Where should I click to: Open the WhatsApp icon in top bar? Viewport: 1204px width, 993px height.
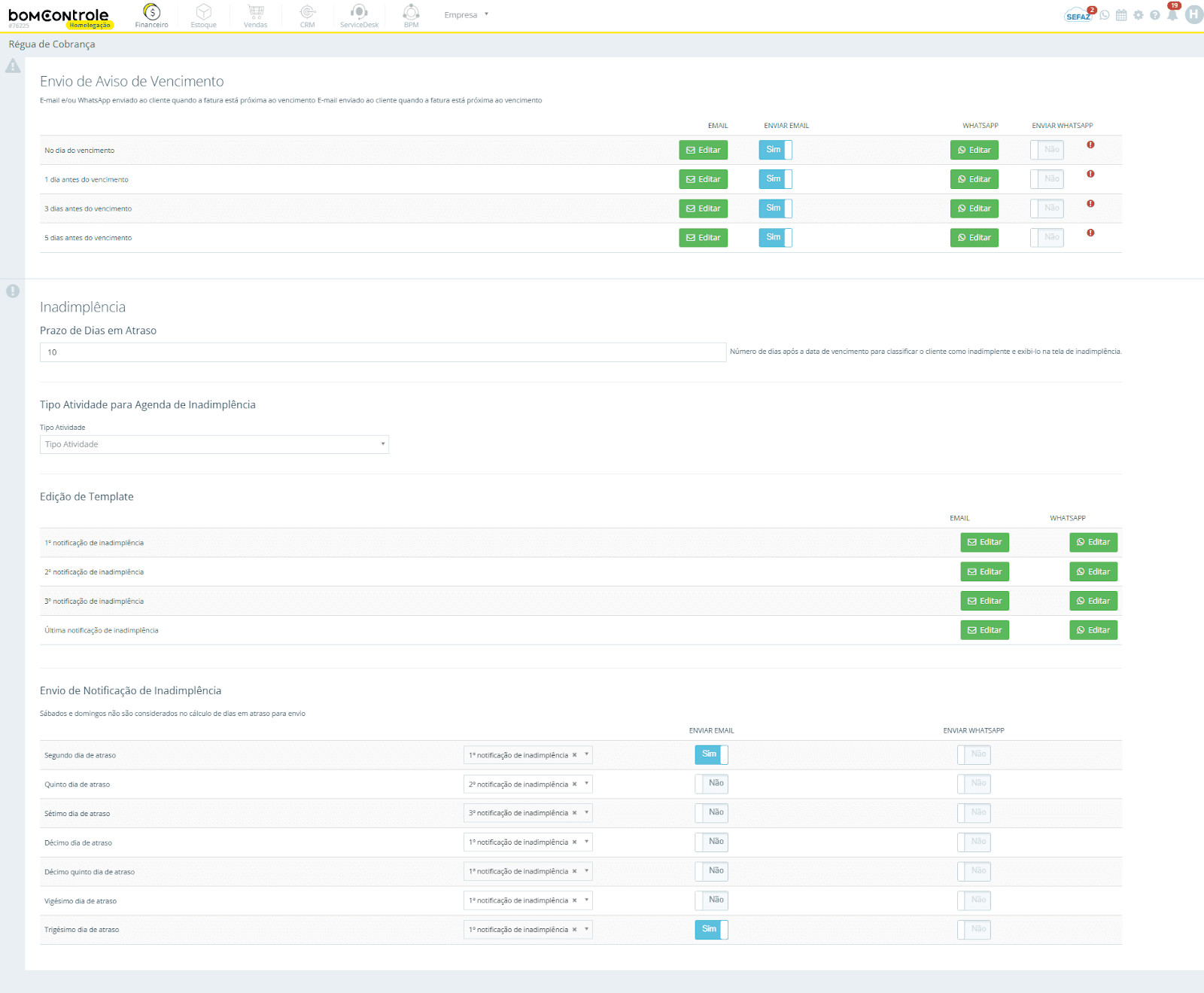[1105, 15]
